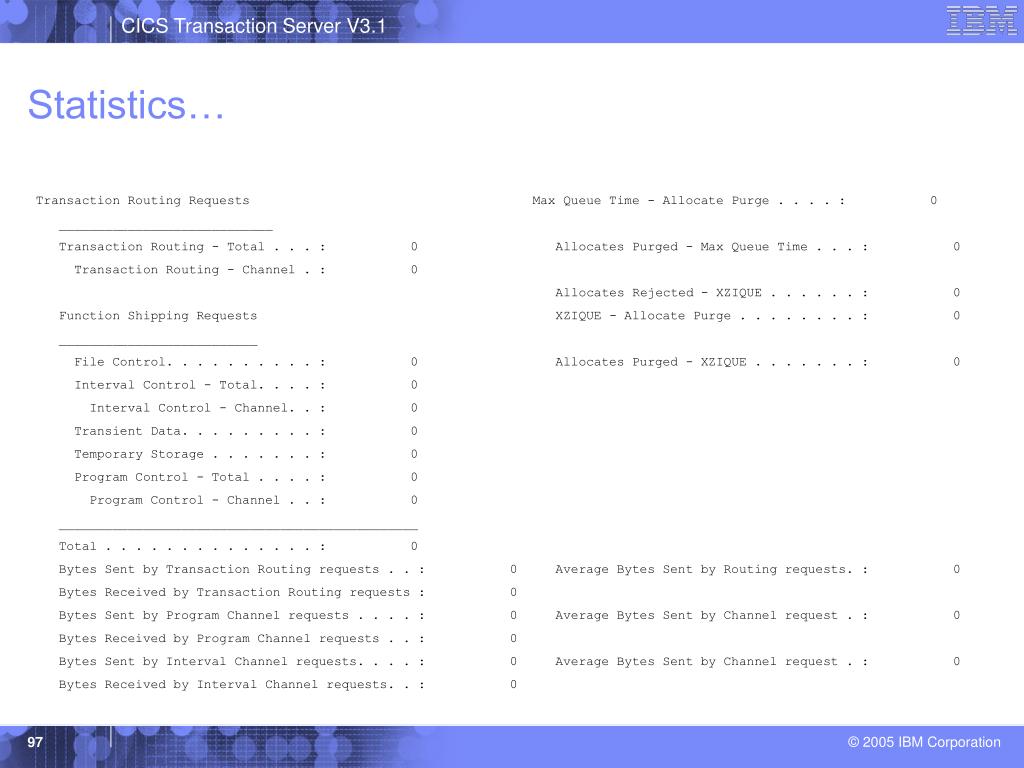Image resolution: width=1024 pixels, height=768 pixels.
Task: Click the 'File Control' statistics row
Action: [x=246, y=362]
